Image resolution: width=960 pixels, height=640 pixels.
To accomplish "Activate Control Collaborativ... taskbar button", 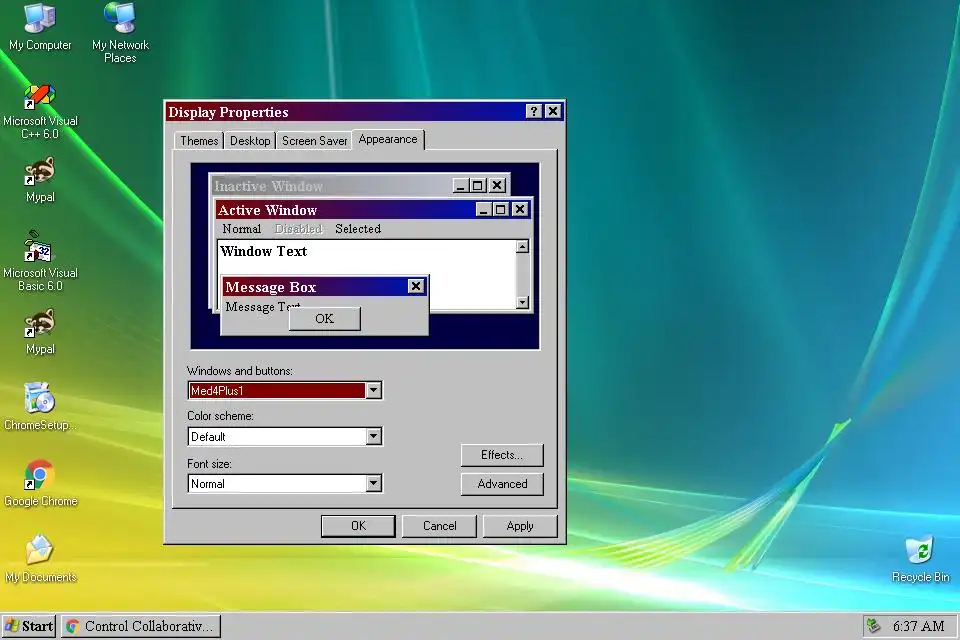I will [x=141, y=626].
